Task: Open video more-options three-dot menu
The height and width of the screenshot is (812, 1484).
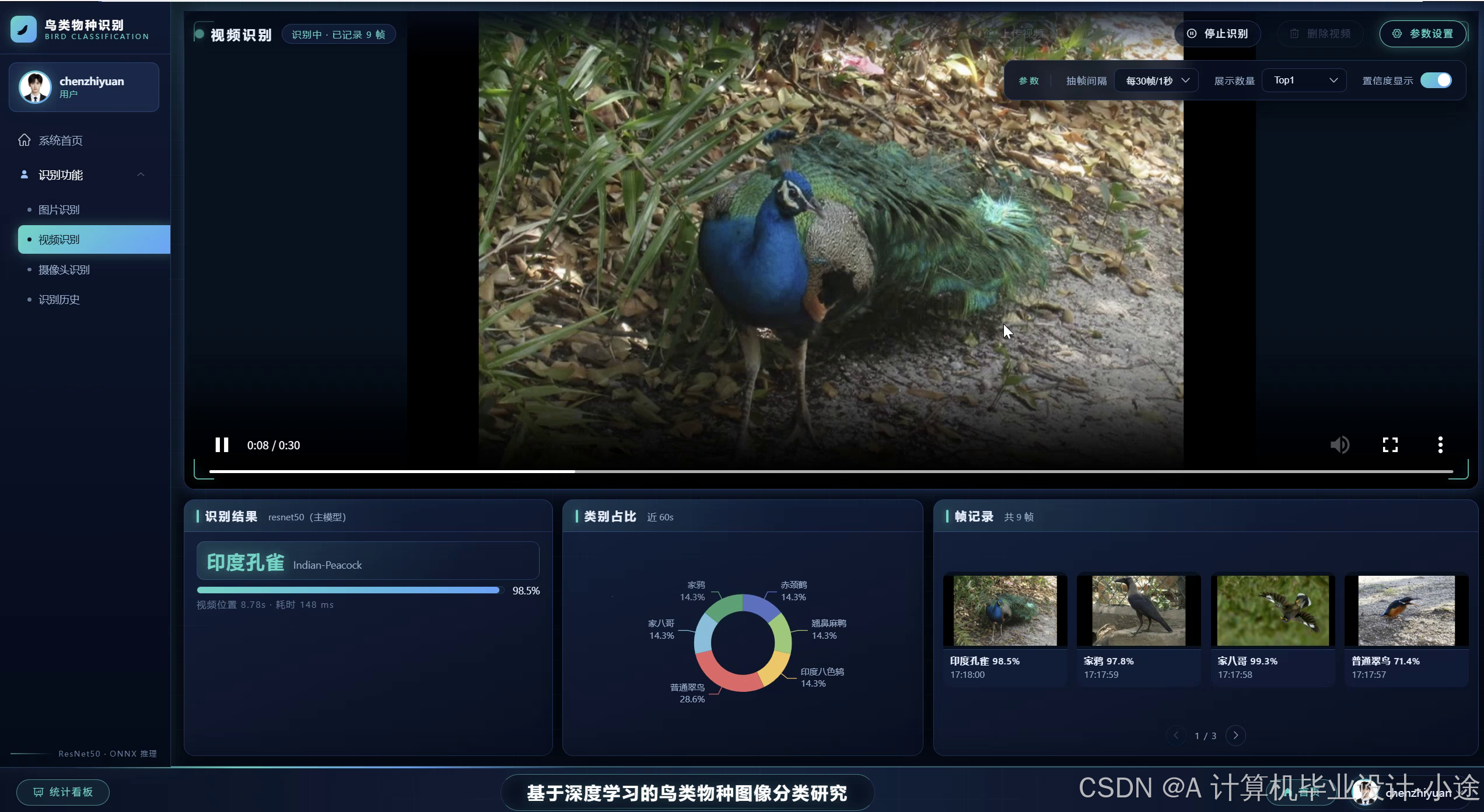Action: coord(1440,445)
